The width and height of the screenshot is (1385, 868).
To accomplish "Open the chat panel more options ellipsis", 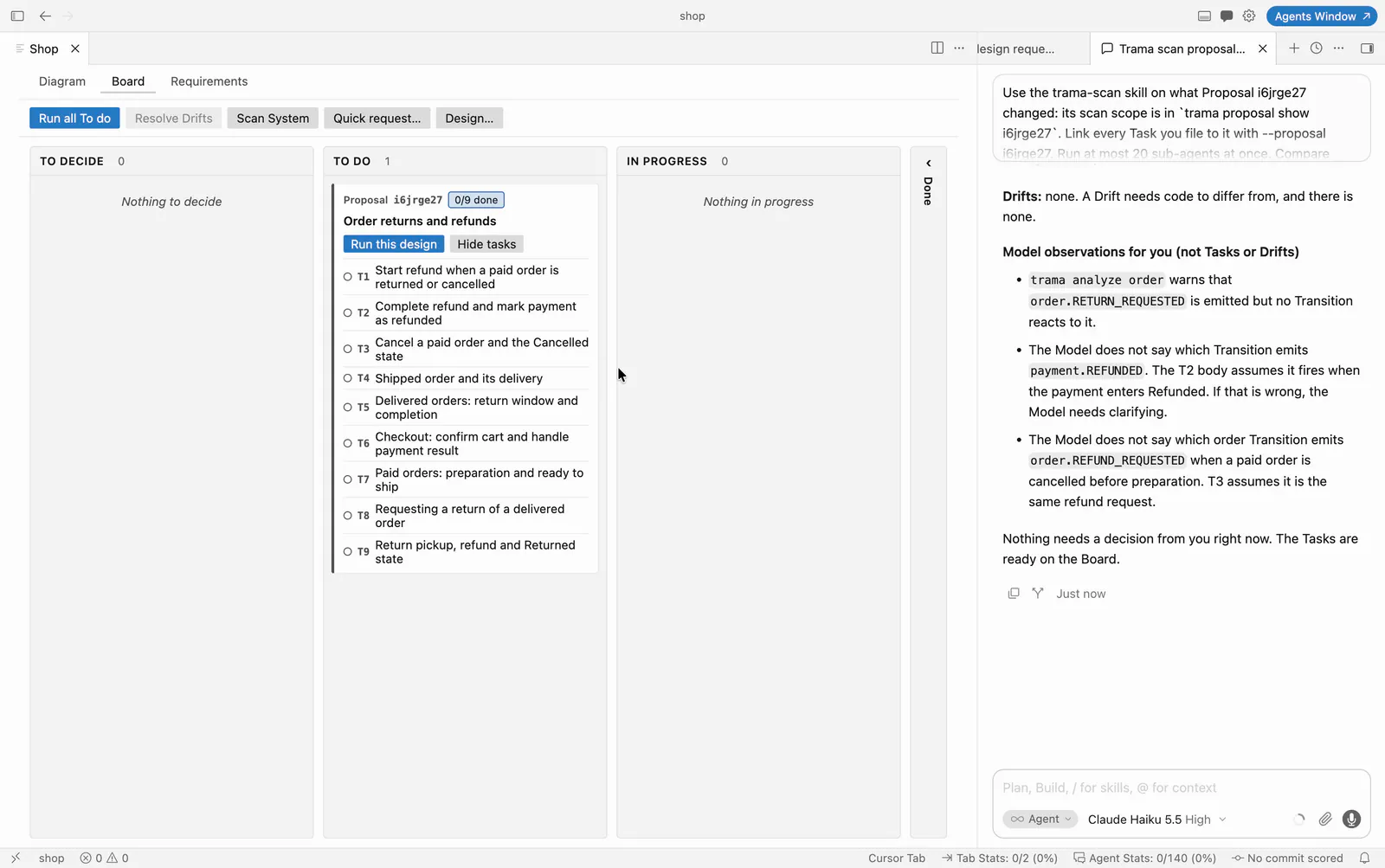I will pos(1339,48).
